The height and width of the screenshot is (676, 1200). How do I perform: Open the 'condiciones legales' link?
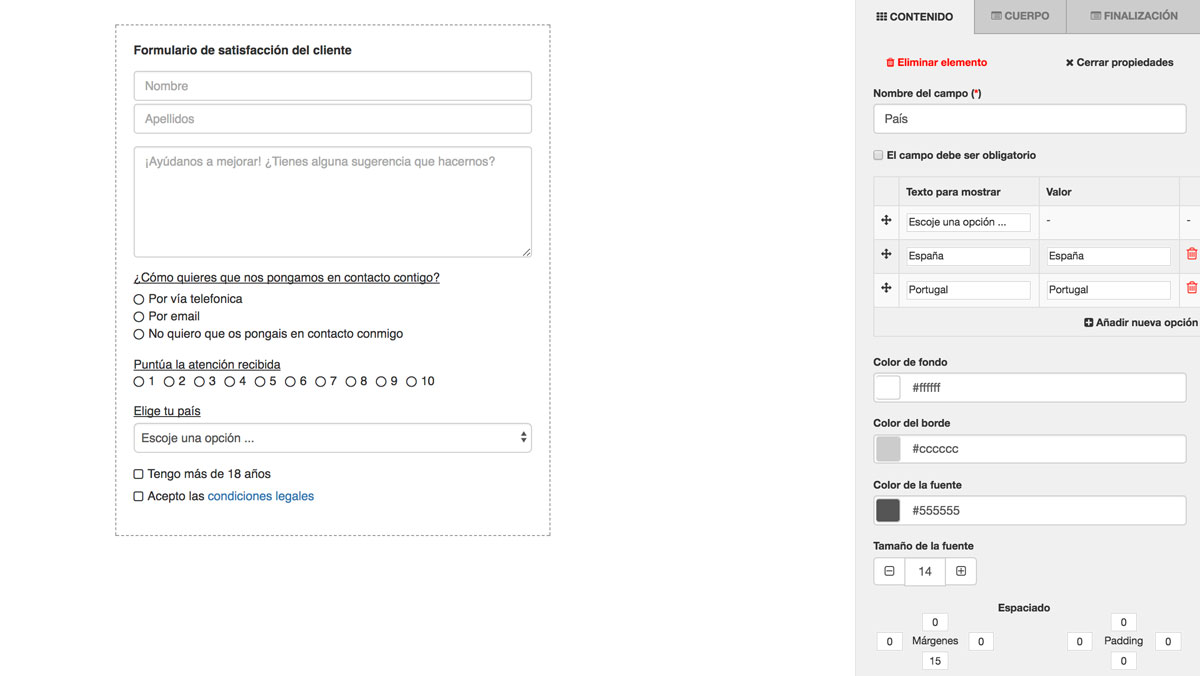pyautogui.click(x=260, y=496)
